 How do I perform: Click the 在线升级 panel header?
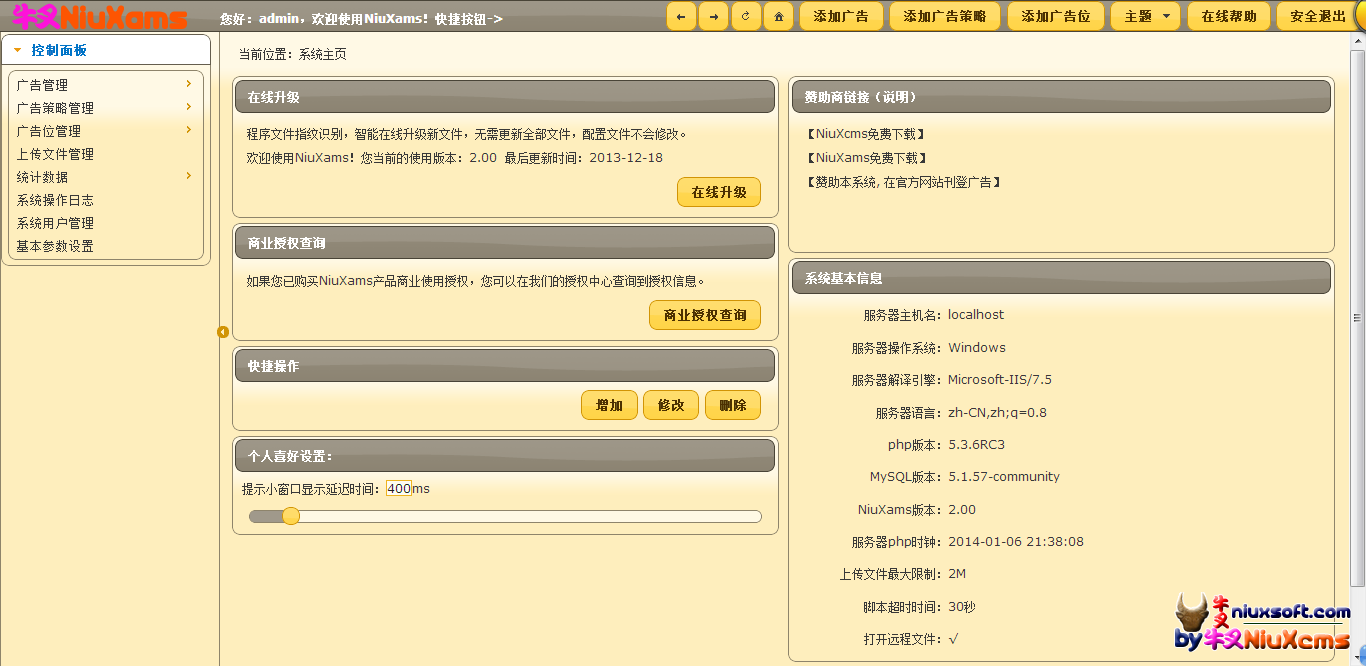(x=505, y=97)
